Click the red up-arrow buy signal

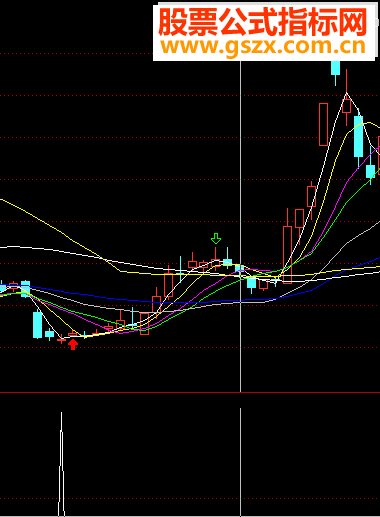[x=73, y=344]
